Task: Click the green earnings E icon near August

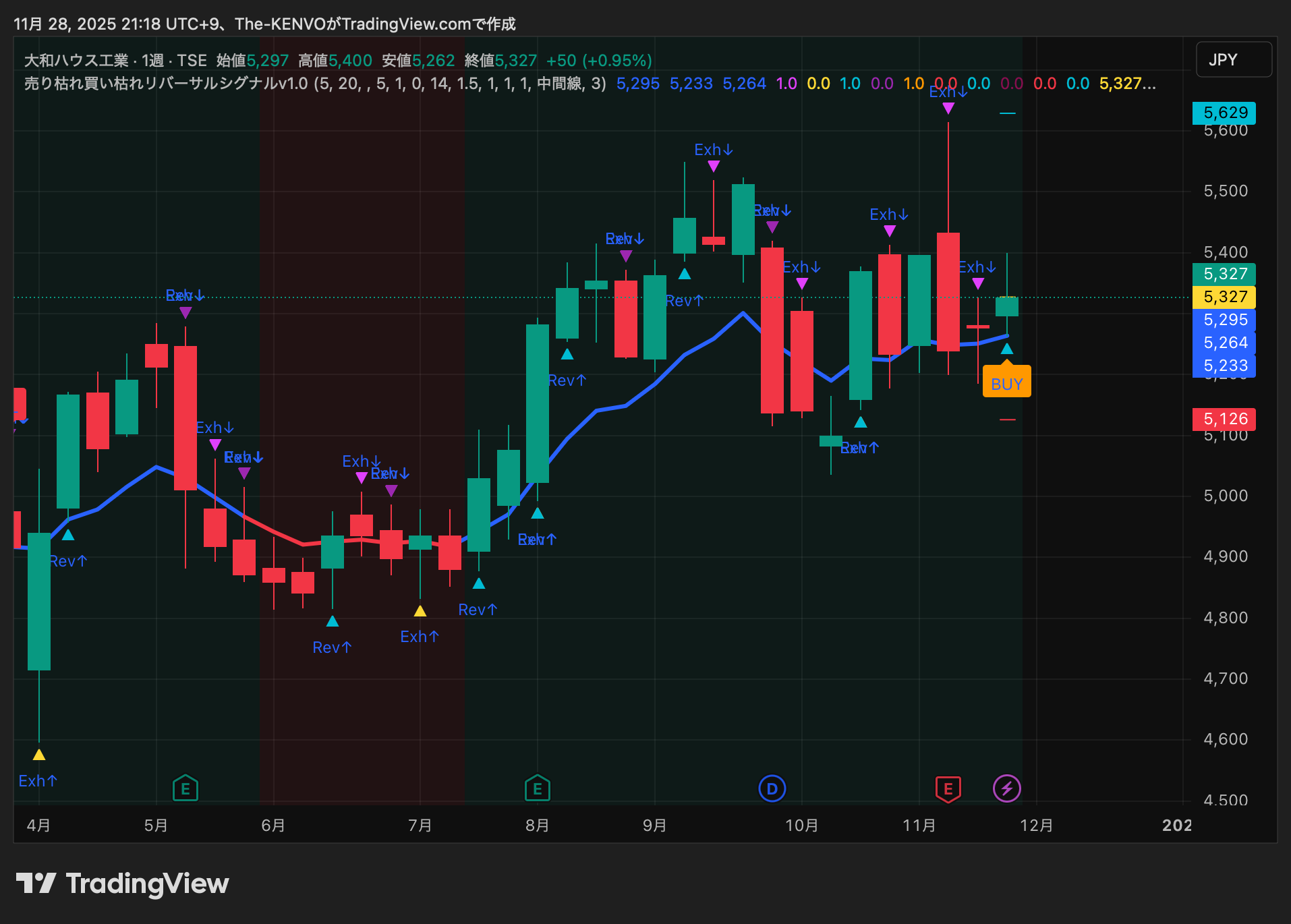Action: tap(537, 788)
